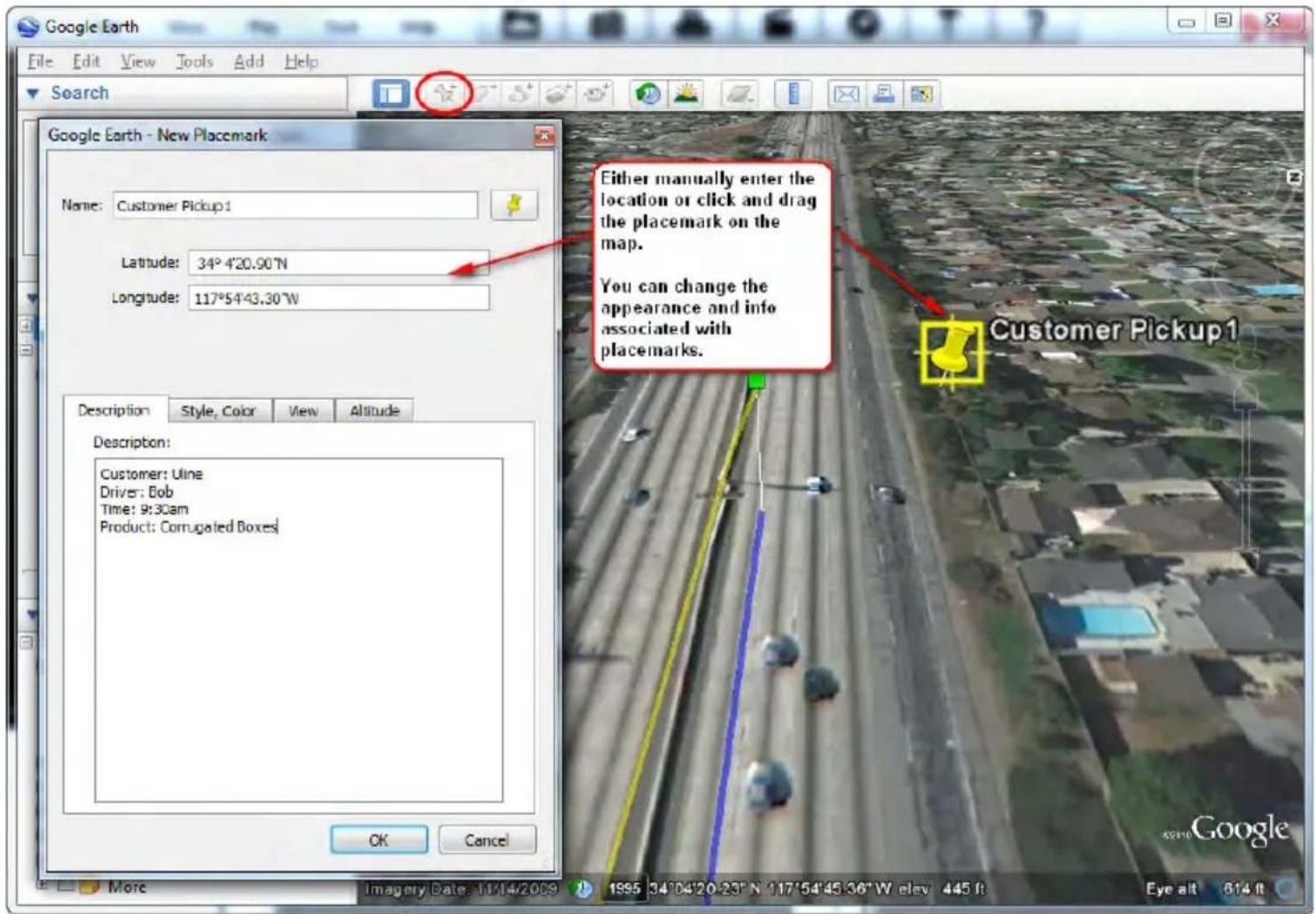
Task: Click the View in Google Maps icon
Action: 921,94
